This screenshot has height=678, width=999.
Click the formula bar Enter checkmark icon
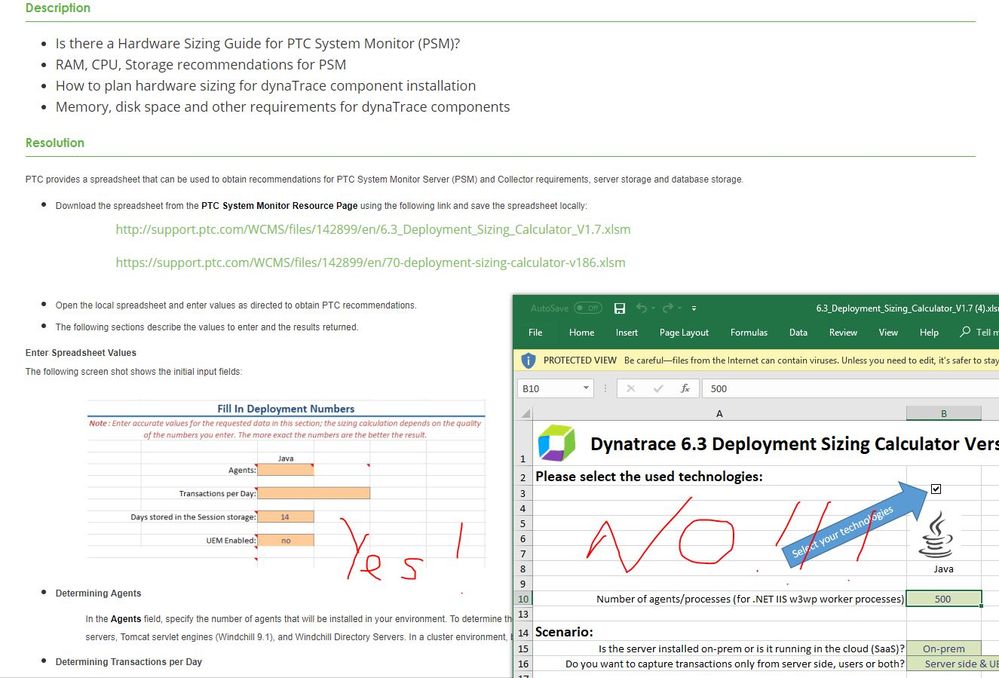click(658, 388)
